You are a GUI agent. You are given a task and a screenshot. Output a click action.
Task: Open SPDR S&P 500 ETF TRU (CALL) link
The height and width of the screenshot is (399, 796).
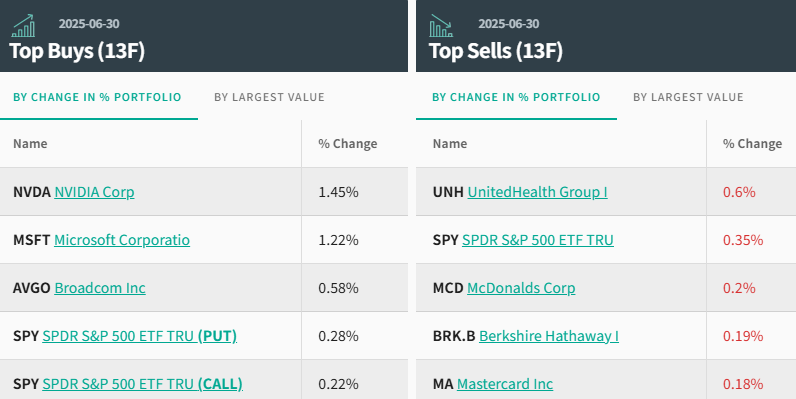pos(143,384)
